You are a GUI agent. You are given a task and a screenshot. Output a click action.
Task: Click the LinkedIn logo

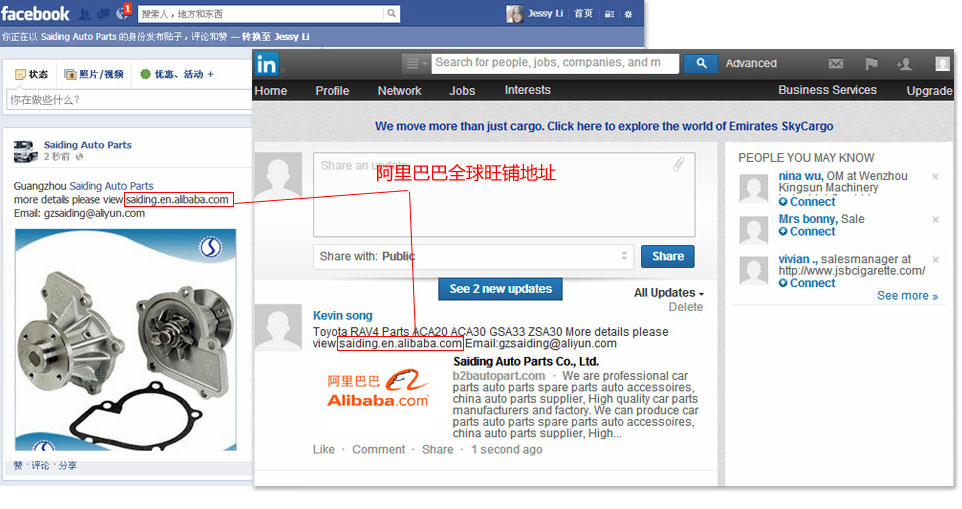267,64
